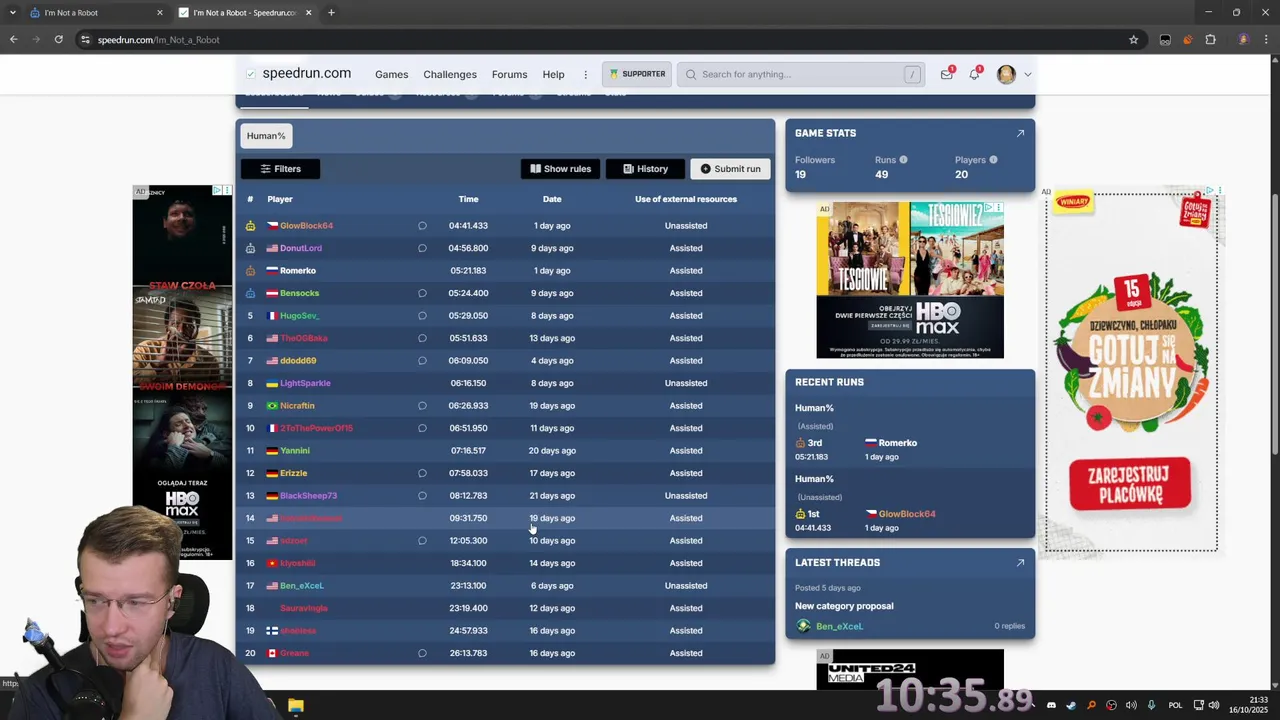Open the comment icon on Nicraftin's run

(422, 406)
